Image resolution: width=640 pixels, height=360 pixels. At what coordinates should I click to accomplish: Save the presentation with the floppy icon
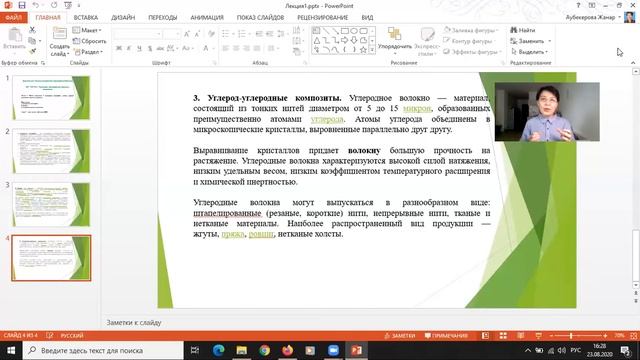tap(22, 5)
